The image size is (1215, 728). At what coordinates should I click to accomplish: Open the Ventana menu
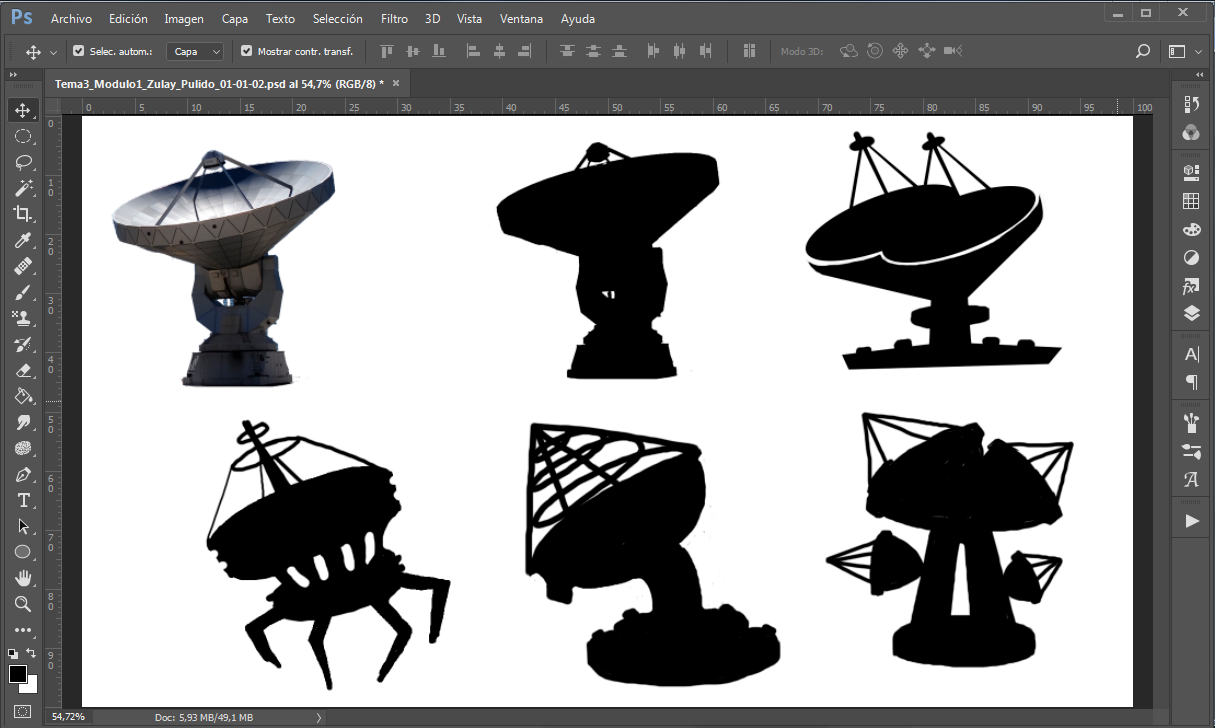click(522, 18)
